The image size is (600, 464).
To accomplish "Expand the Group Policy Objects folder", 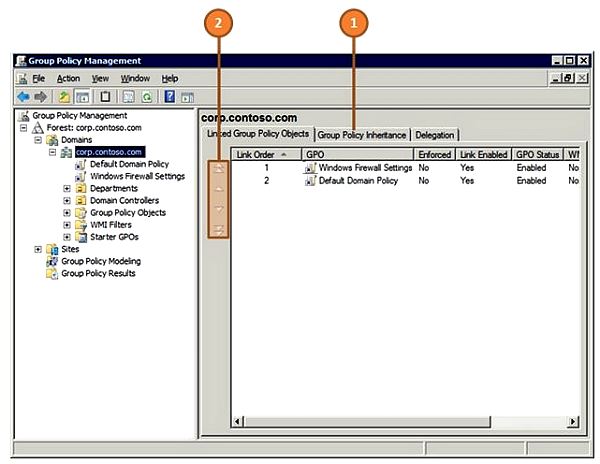I will point(67,212).
